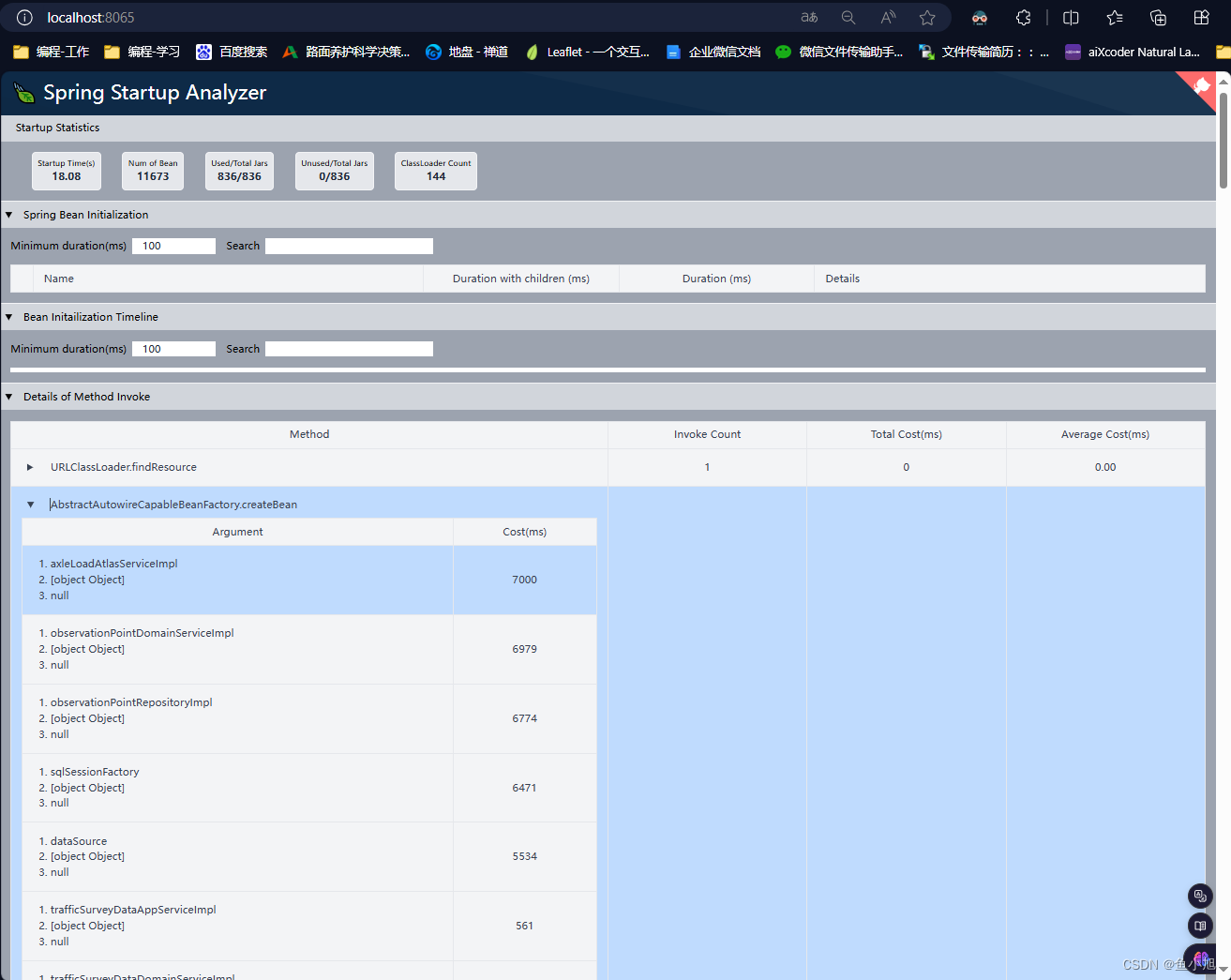The height and width of the screenshot is (980, 1231).
Task: Collapse the Details of Method Invoke section
Action: click(x=9, y=397)
